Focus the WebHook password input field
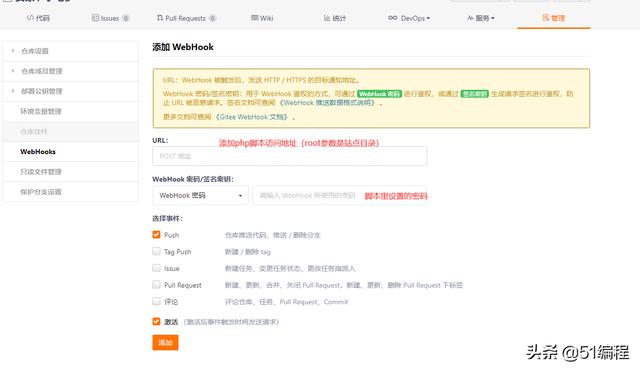The height and width of the screenshot is (371, 640). pos(340,195)
